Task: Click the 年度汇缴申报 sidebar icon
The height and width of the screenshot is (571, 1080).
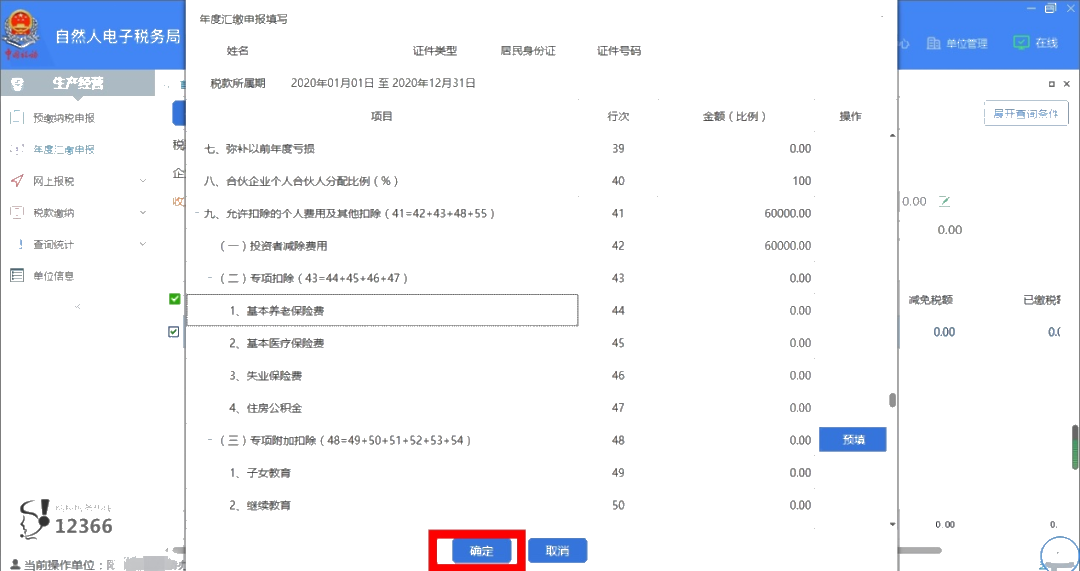Action: pos(17,149)
